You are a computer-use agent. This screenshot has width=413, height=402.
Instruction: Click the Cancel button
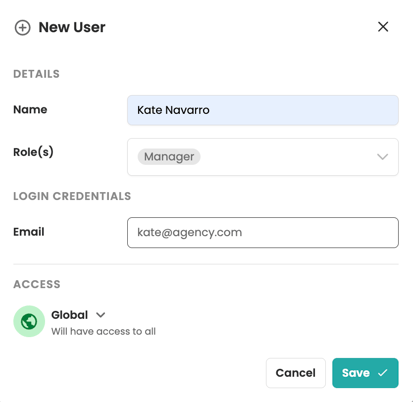[x=296, y=373]
